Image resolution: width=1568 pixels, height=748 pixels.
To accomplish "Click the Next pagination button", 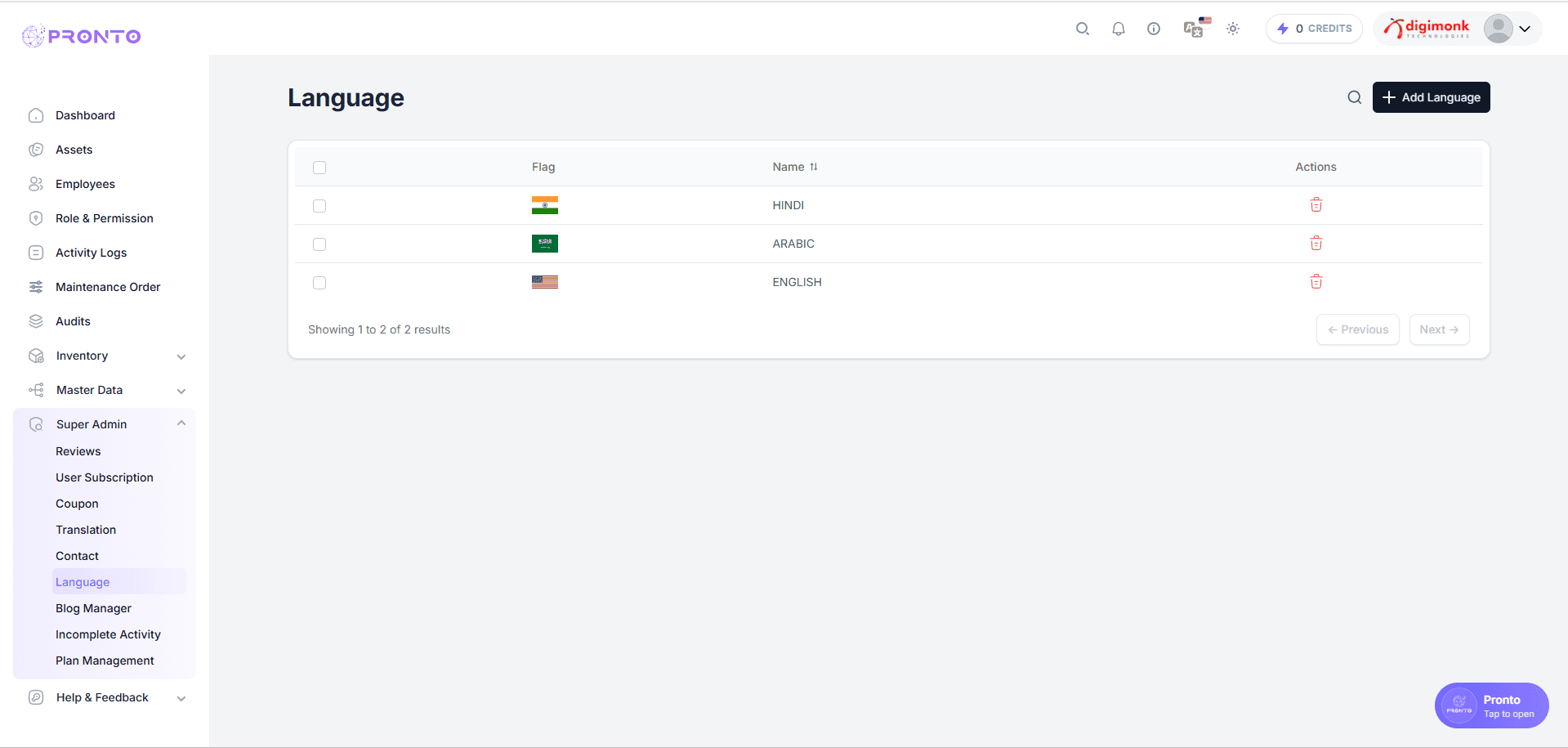I will coord(1439,329).
